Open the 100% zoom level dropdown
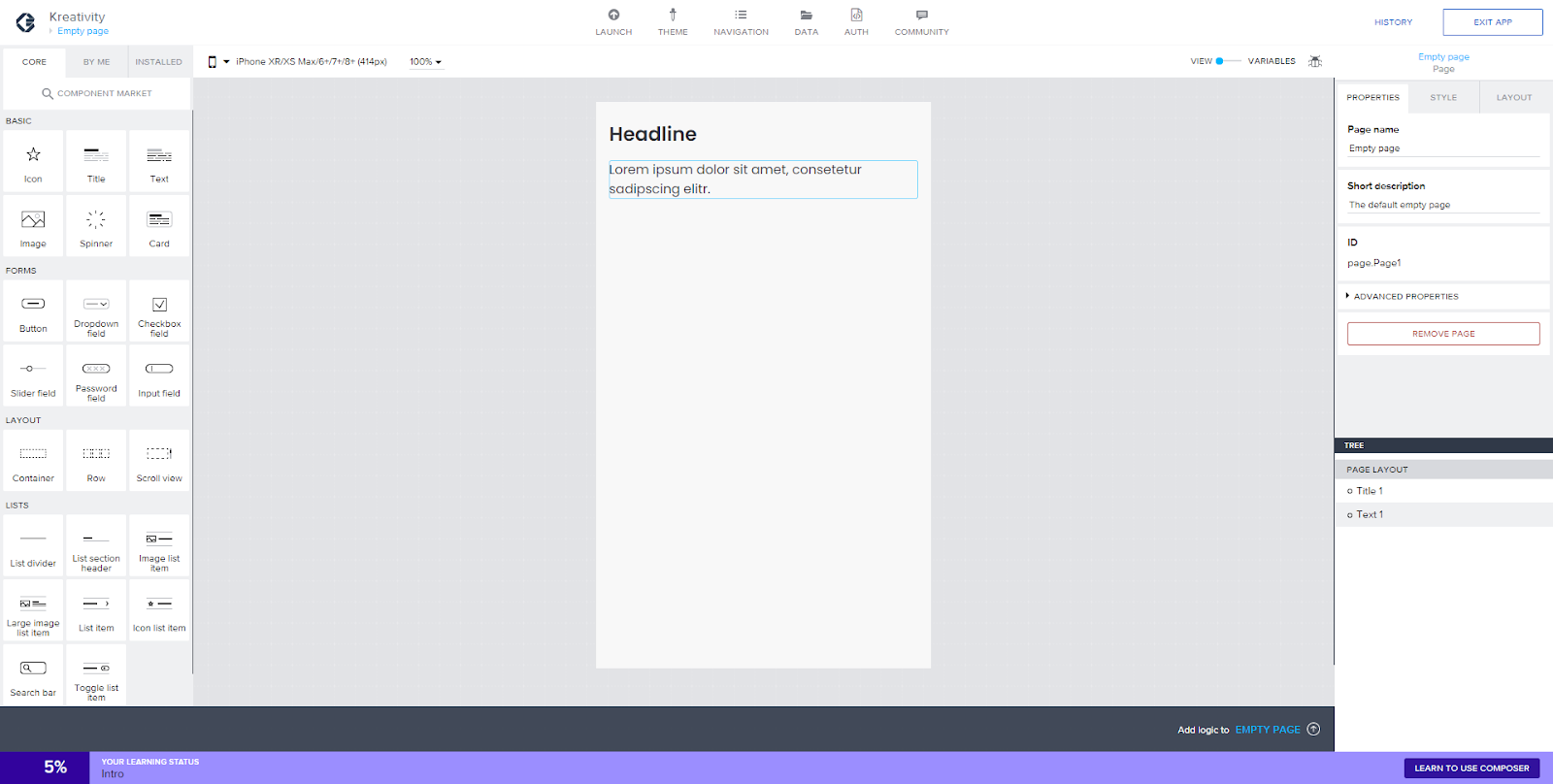 (x=425, y=62)
